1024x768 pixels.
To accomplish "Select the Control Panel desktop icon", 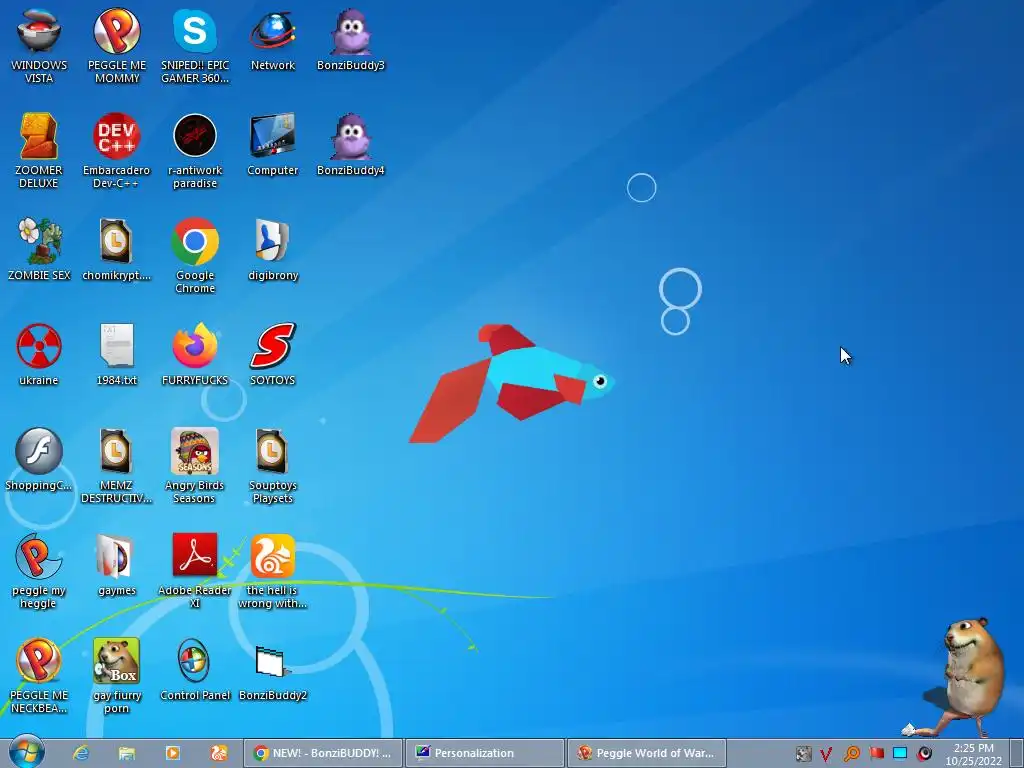I will (x=195, y=669).
